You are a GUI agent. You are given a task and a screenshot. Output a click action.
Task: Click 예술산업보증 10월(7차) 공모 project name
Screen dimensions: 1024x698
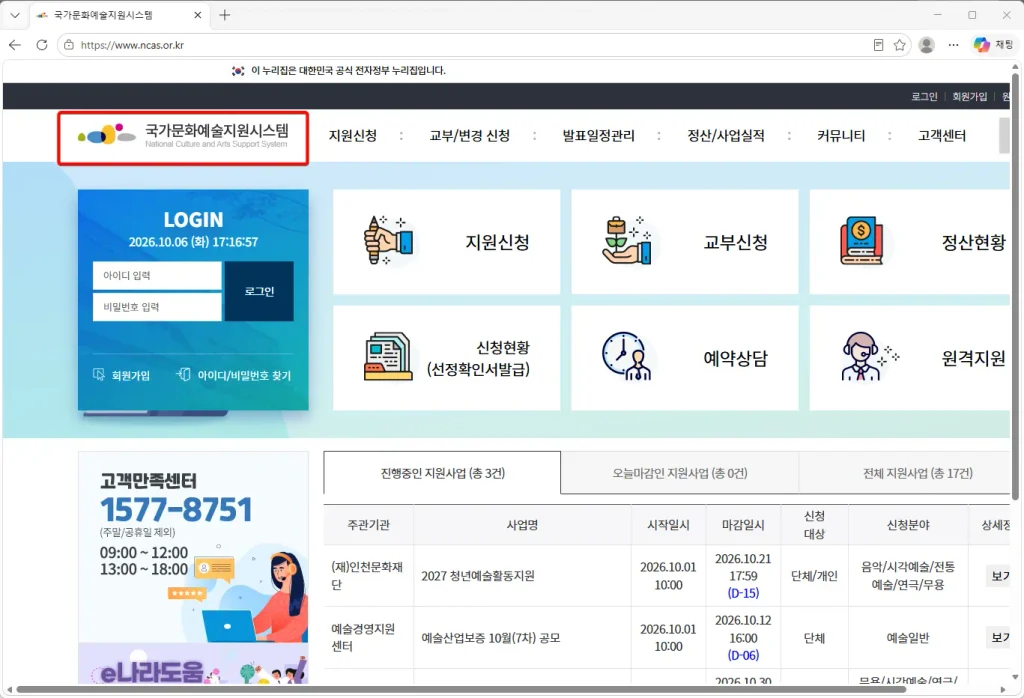(490, 638)
